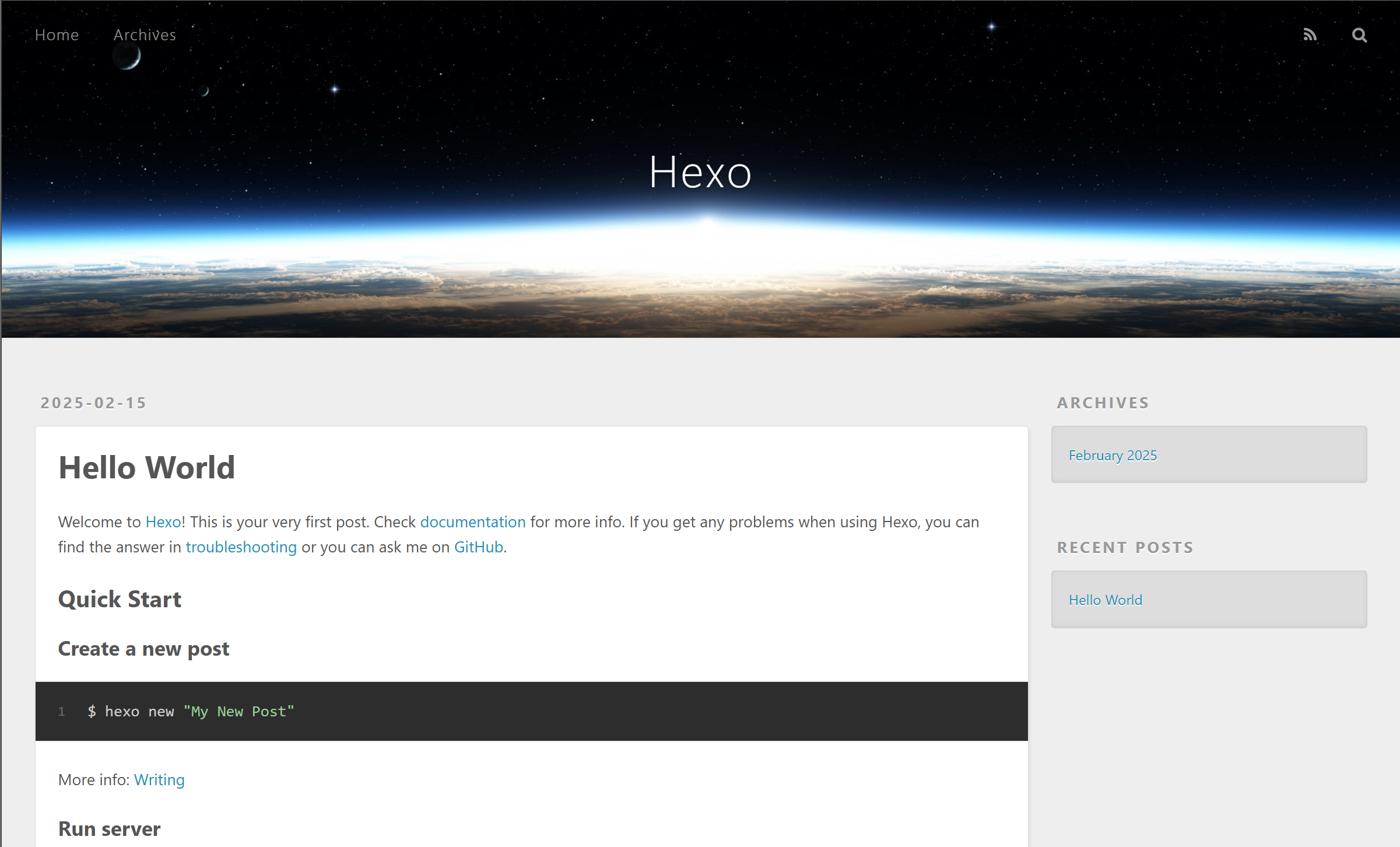Image resolution: width=1400 pixels, height=847 pixels.
Task: Open the documentation link
Action: coord(473,522)
